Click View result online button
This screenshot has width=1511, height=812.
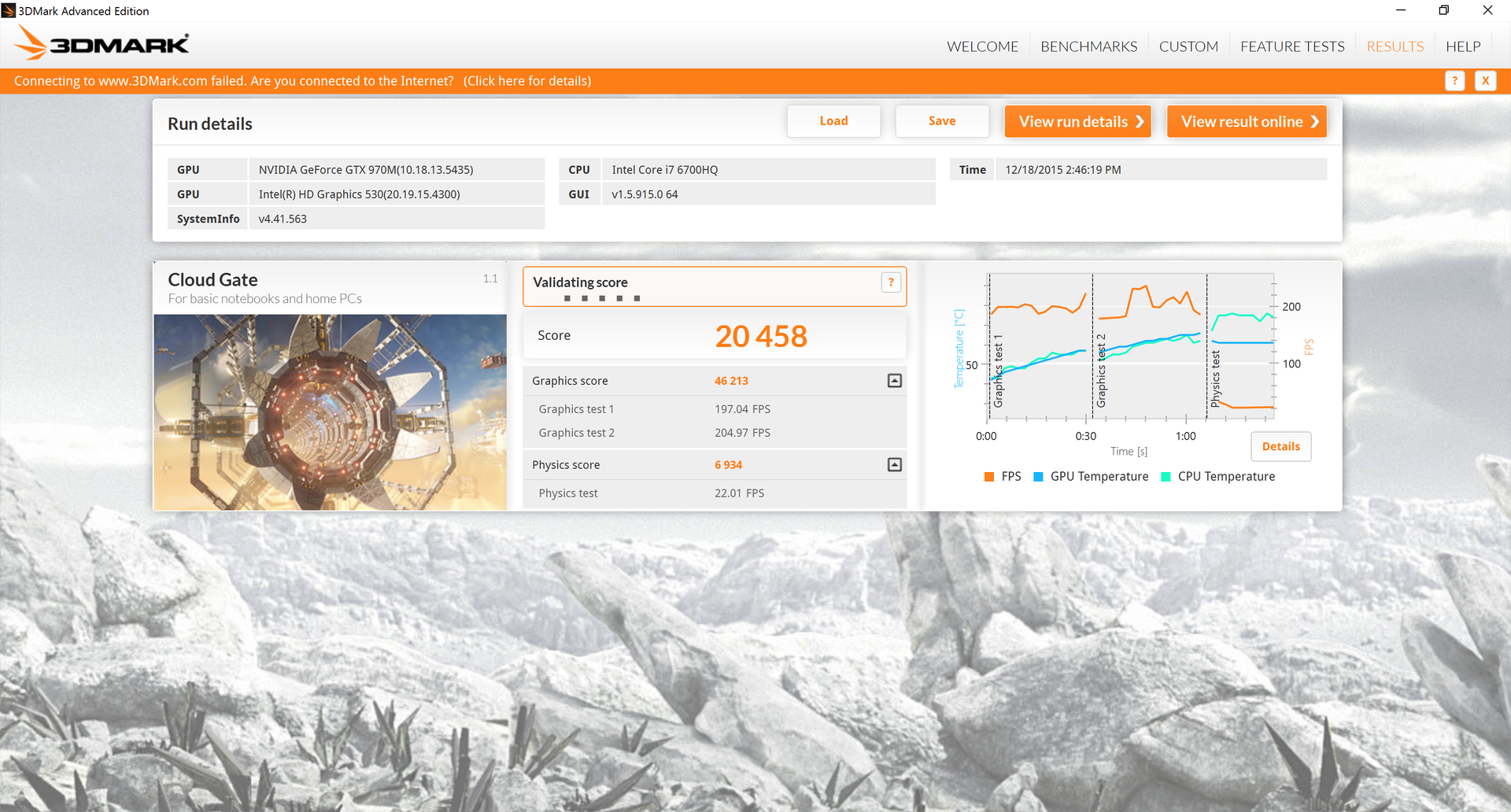tap(1247, 121)
